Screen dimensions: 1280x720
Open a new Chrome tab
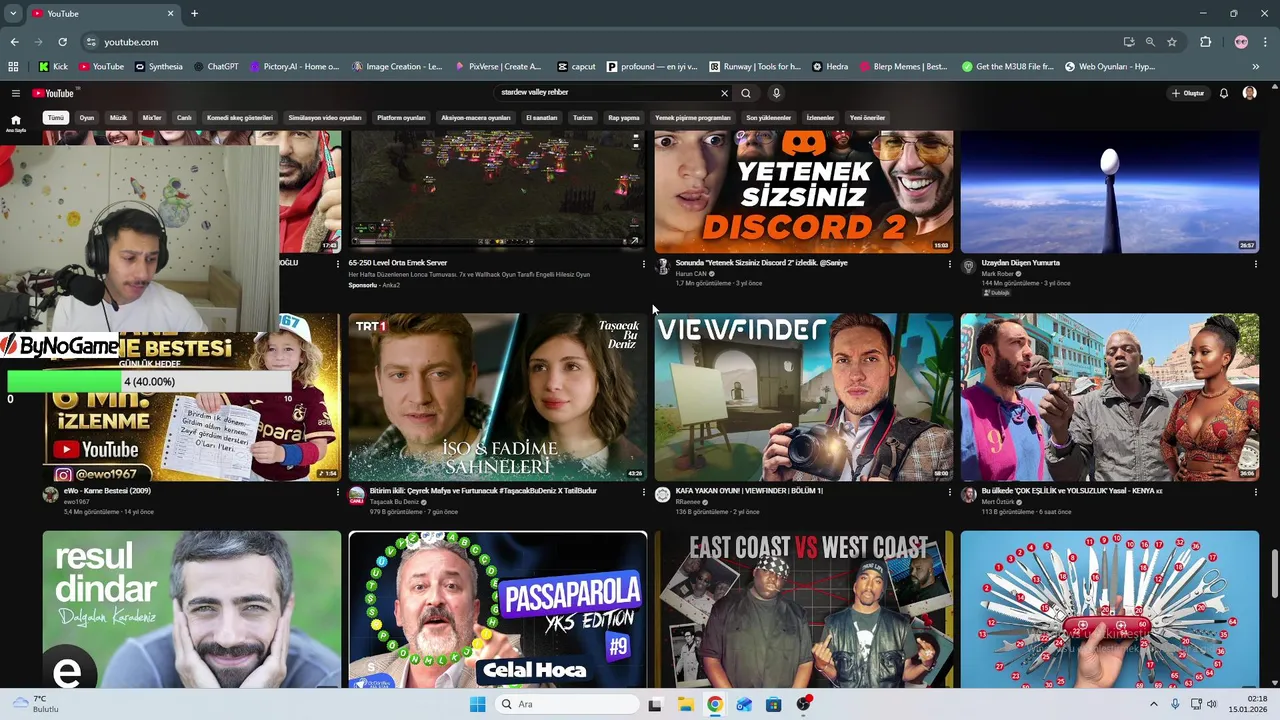point(194,13)
